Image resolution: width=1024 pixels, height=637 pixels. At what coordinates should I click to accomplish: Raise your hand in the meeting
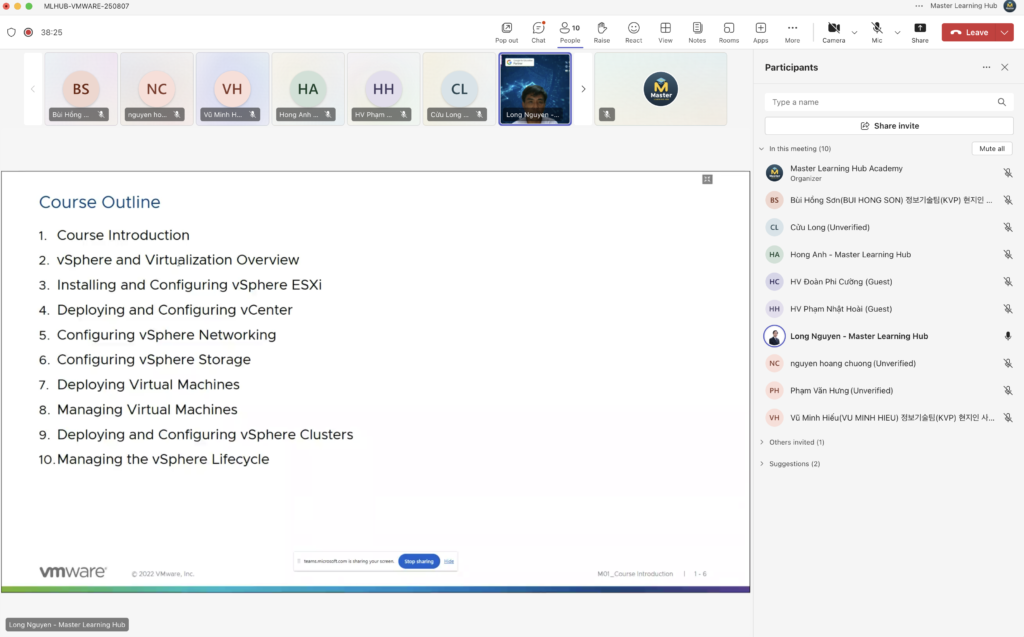pos(601,32)
